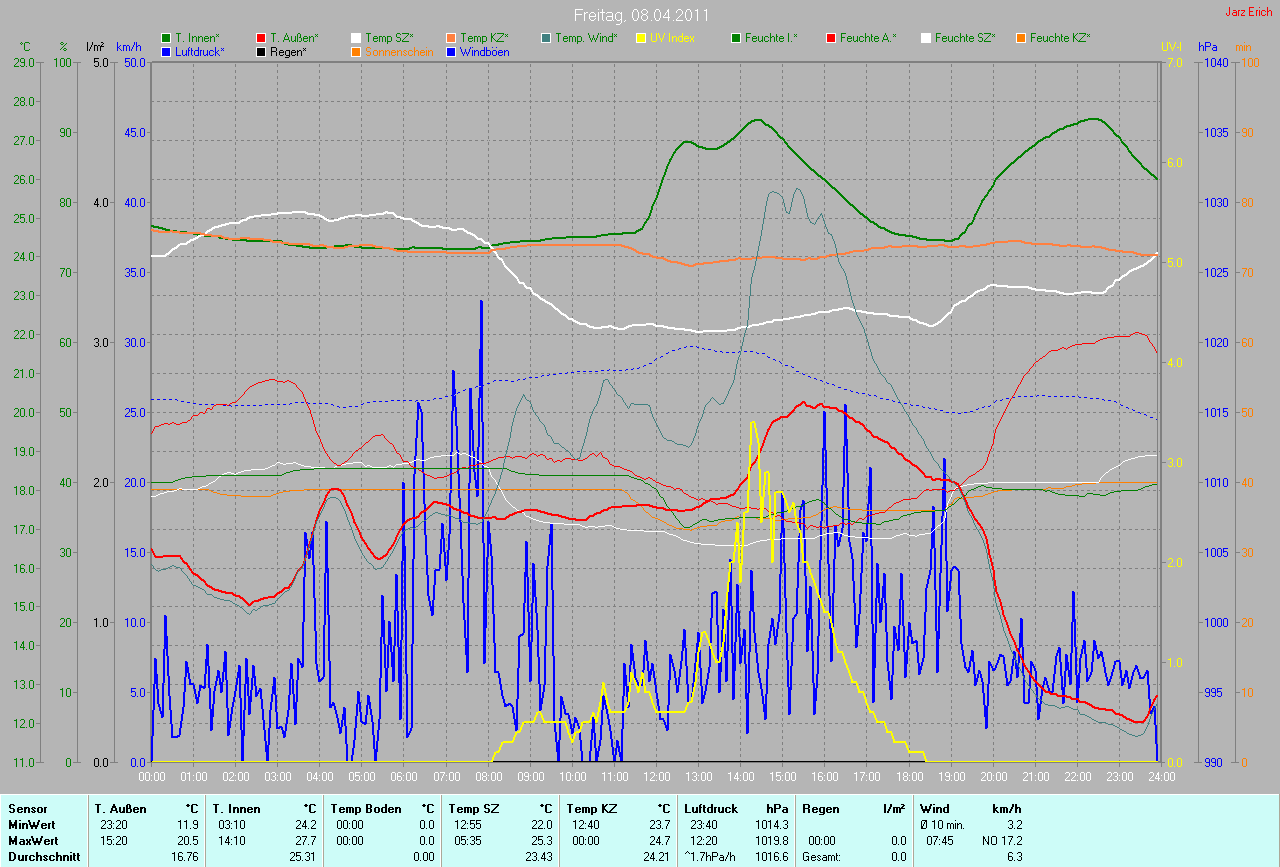Click the blue Luftdruck legend swatch
Viewport: 1280px width, 867px height.
(165, 52)
